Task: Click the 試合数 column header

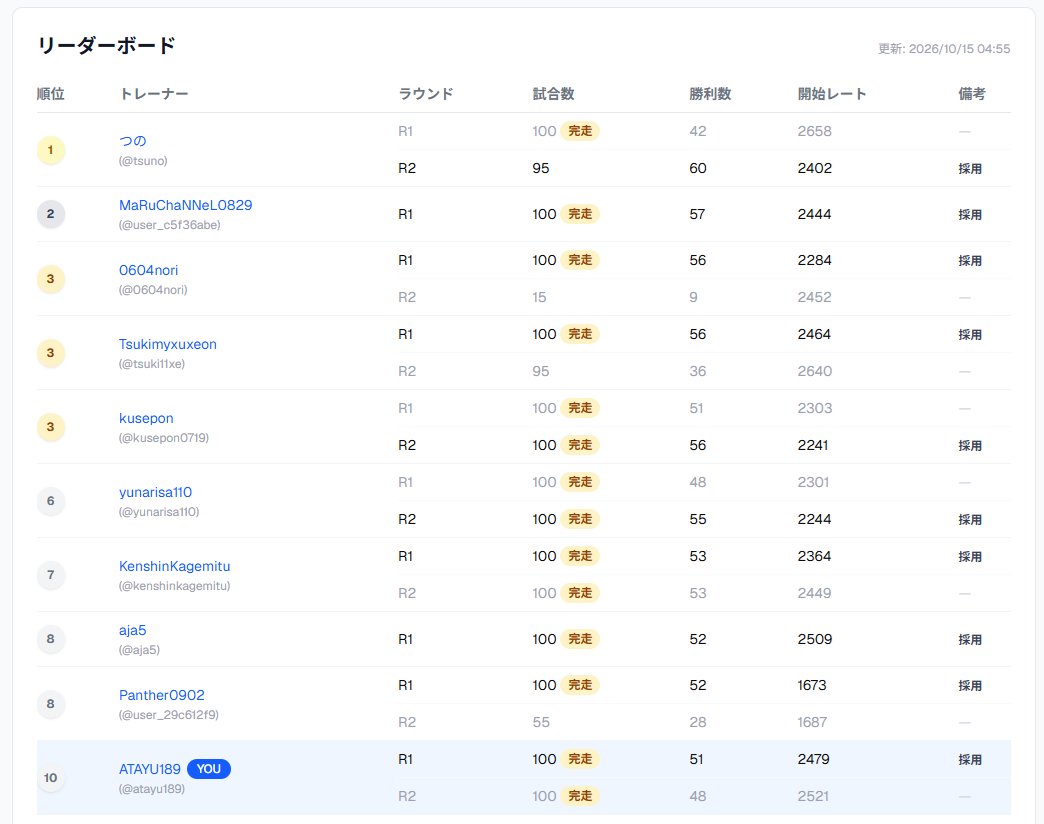Action: pyautogui.click(x=553, y=94)
